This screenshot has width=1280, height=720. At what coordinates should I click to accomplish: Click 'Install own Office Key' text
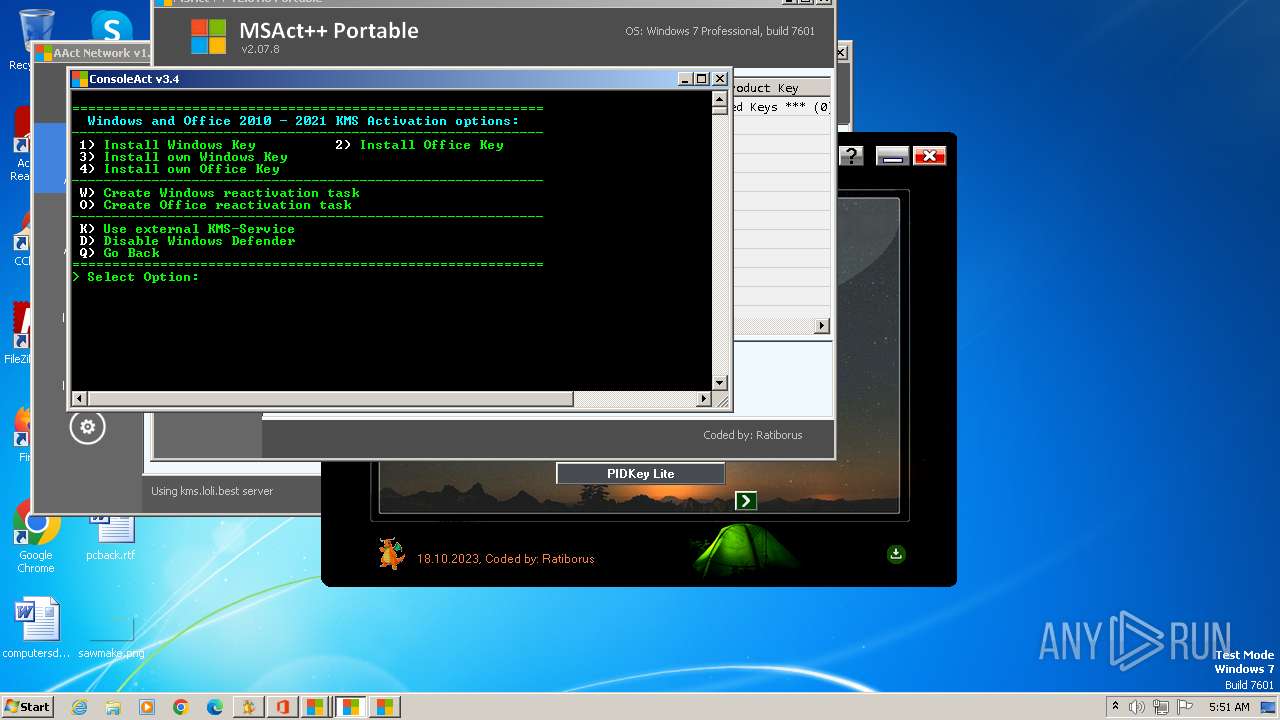191,169
